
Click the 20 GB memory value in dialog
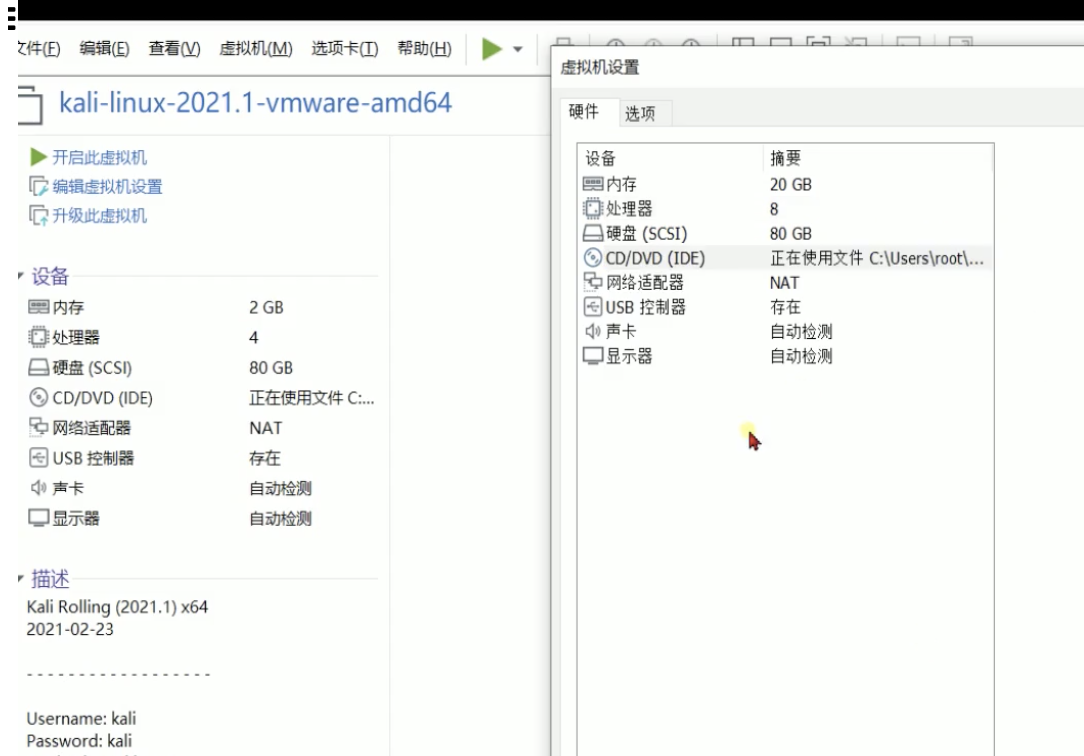click(x=791, y=185)
